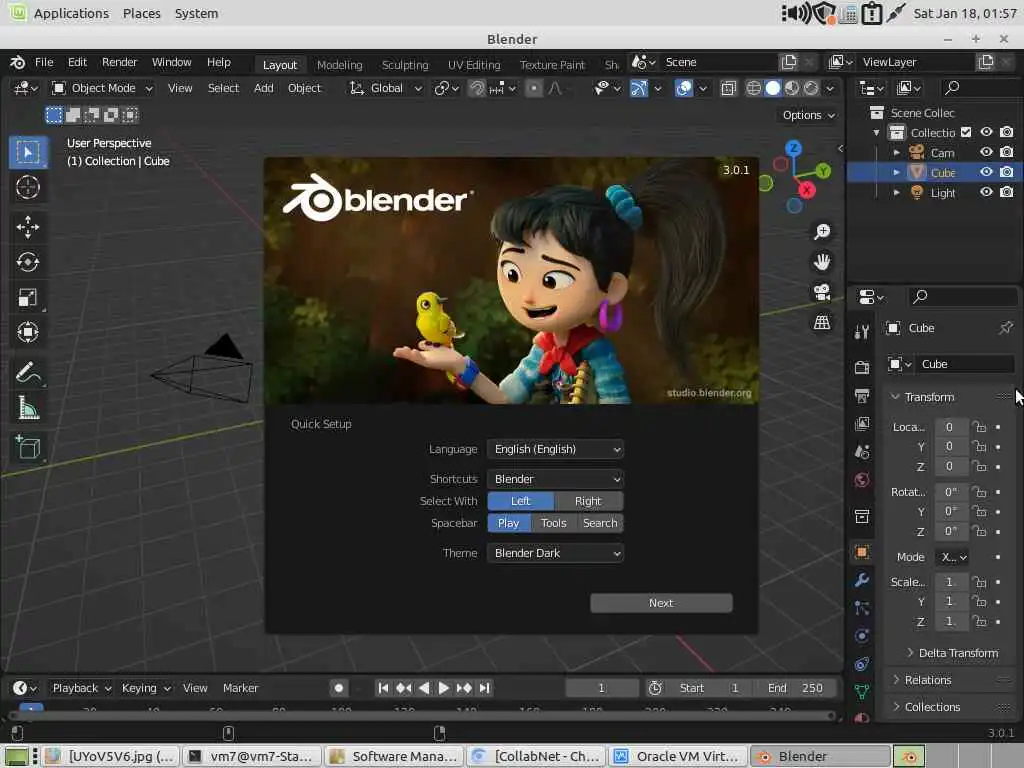Choose the Annotate pencil tool
The image size is (1024, 768).
pos(27,373)
